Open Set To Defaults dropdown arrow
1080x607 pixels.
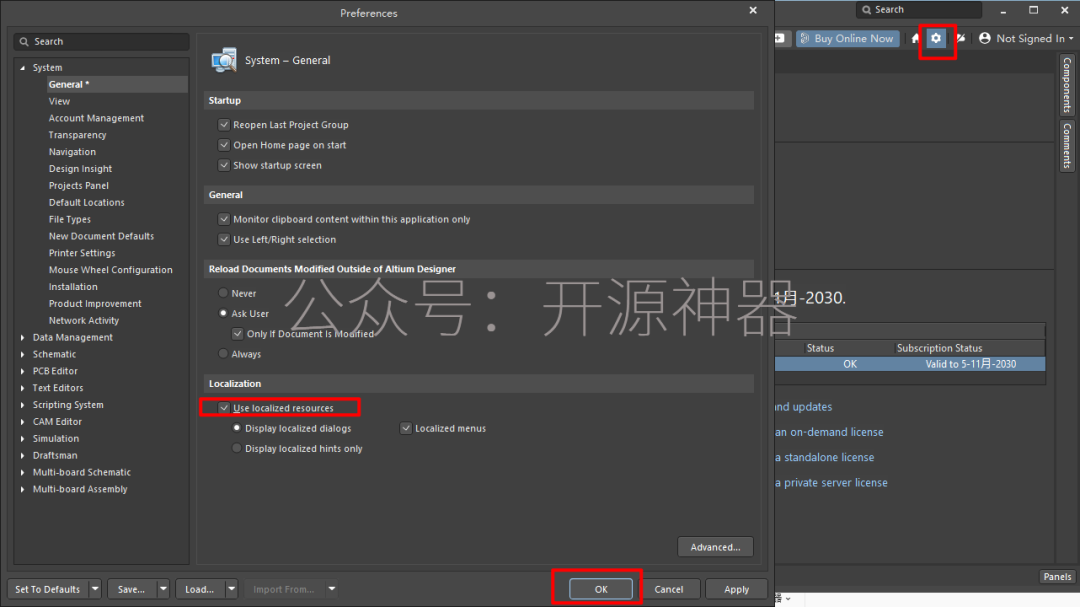click(95, 589)
